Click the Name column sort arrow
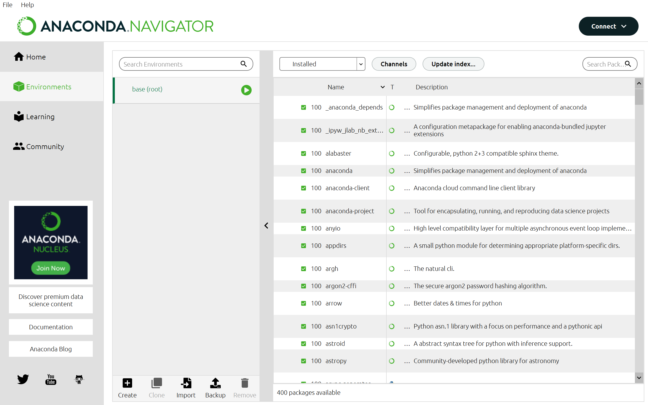648x405 pixels. pos(382,87)
